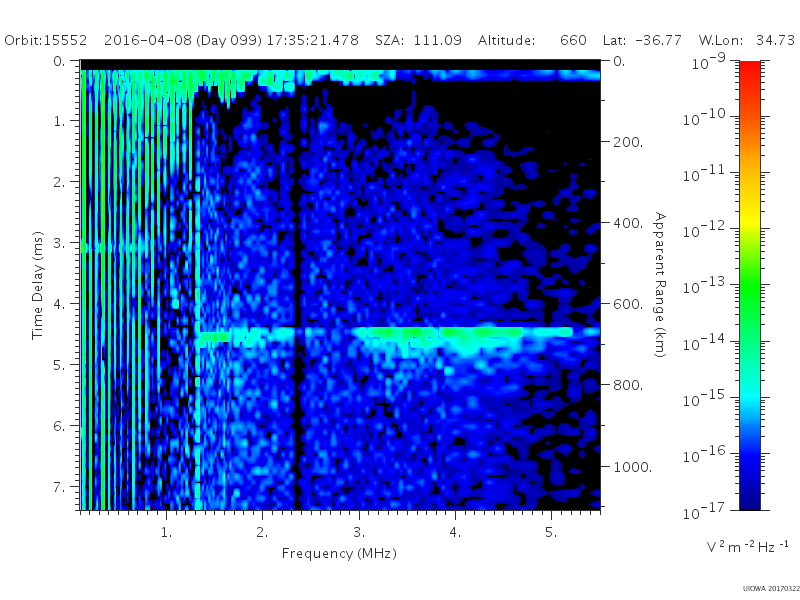800x600 pixels.
Task: Click the 7. tick on Time Delay axis
Action: 59,487
